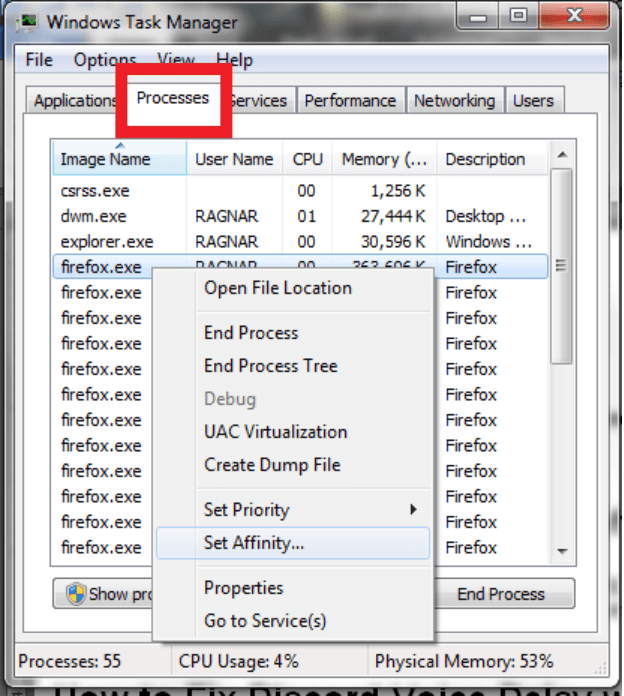Choose Open File Location from context menu
This screenshot has height=696, width=624.
tap(293, 288)
